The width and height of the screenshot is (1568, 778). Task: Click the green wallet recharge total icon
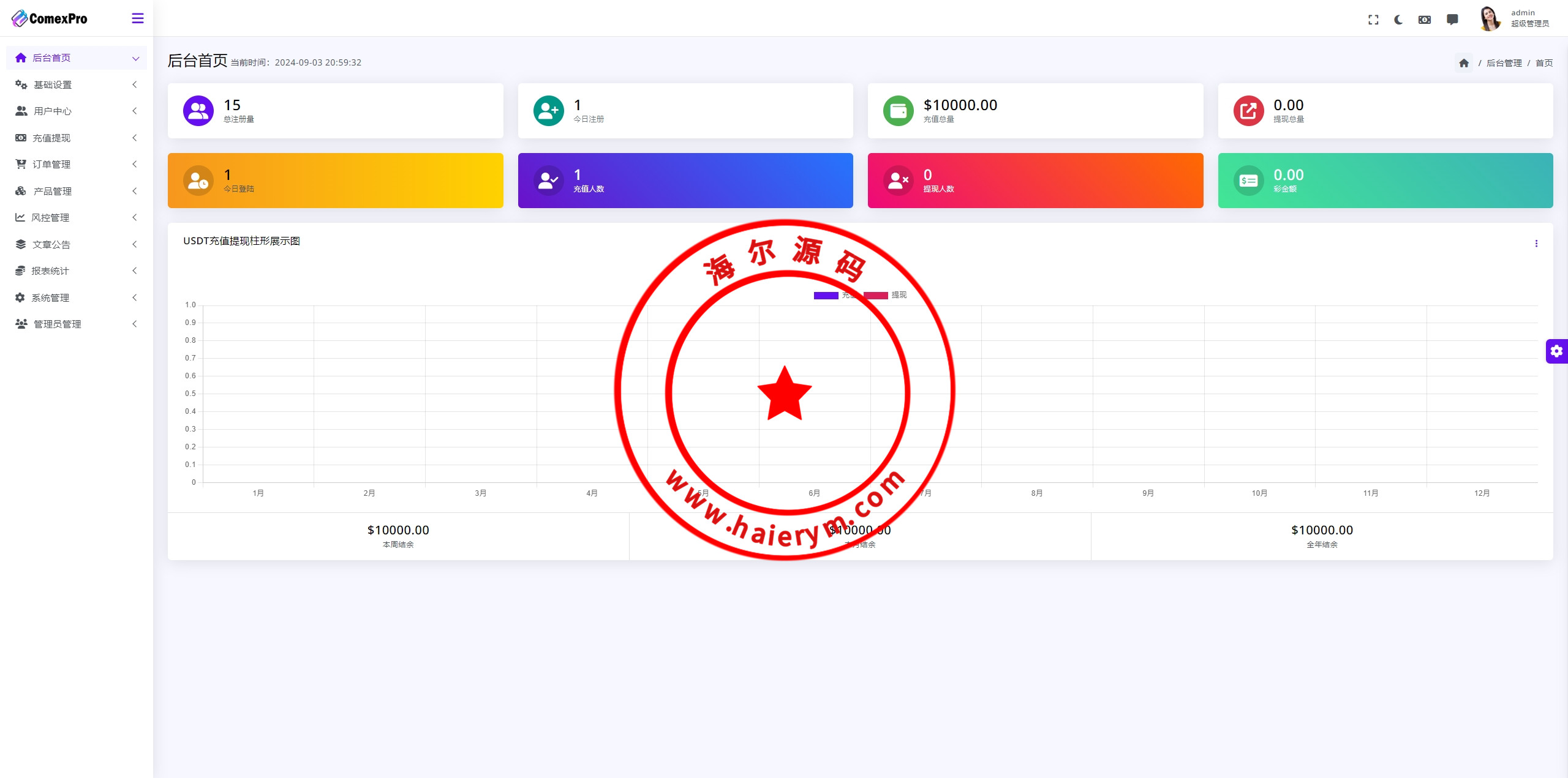(898, 111)
